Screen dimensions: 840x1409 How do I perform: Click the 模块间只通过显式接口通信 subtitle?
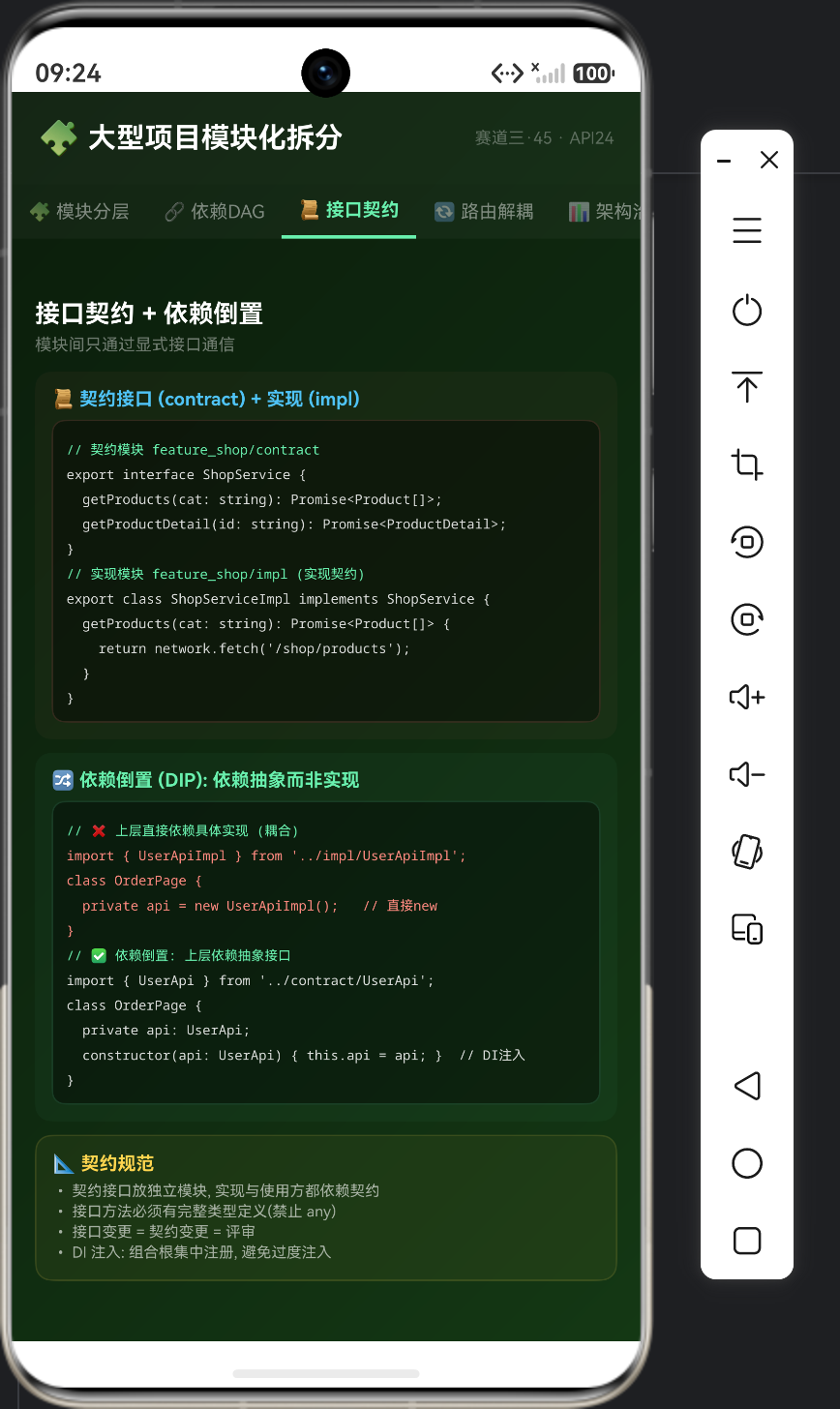tap(135, 345)
